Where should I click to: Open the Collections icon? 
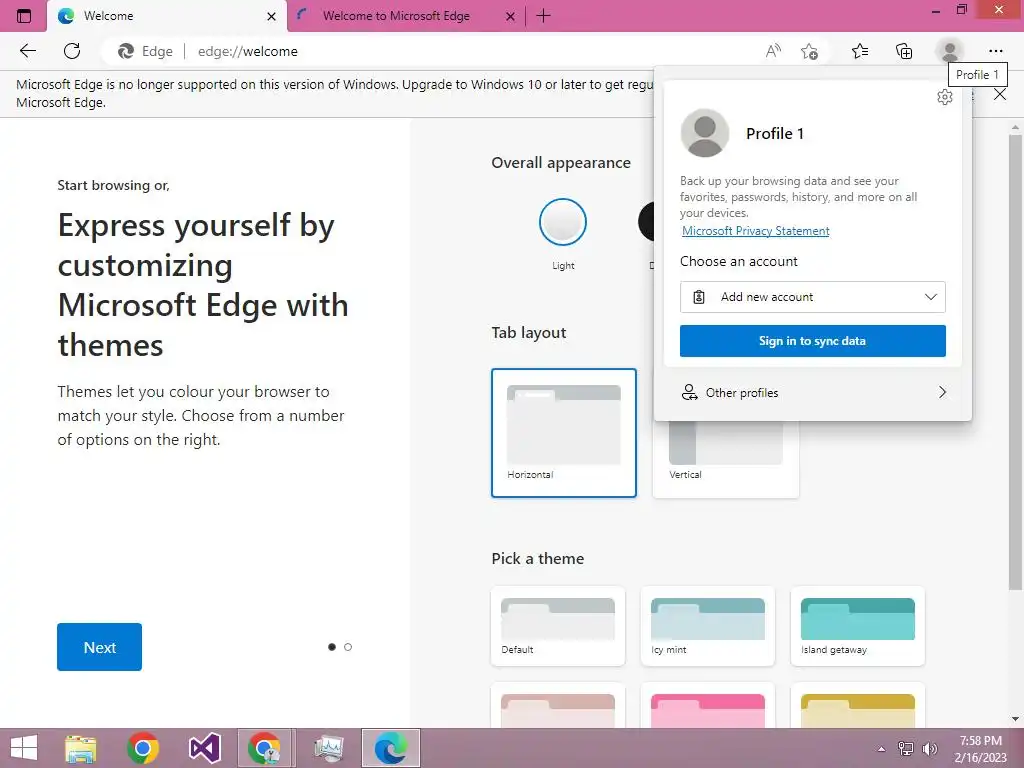(904, 51)
